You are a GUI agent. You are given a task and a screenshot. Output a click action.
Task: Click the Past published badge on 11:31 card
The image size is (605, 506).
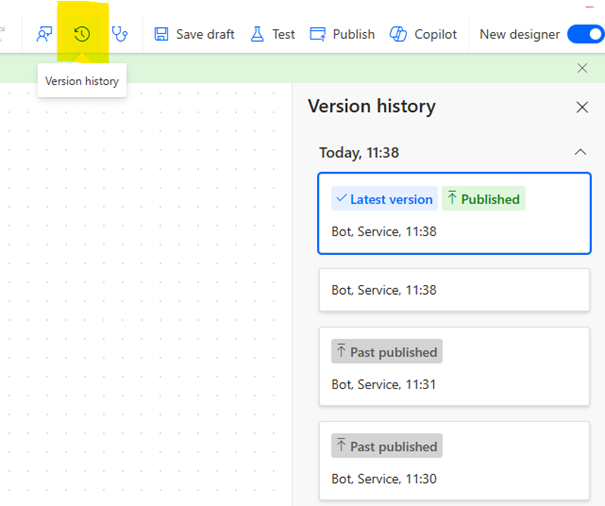pos(387,352)
